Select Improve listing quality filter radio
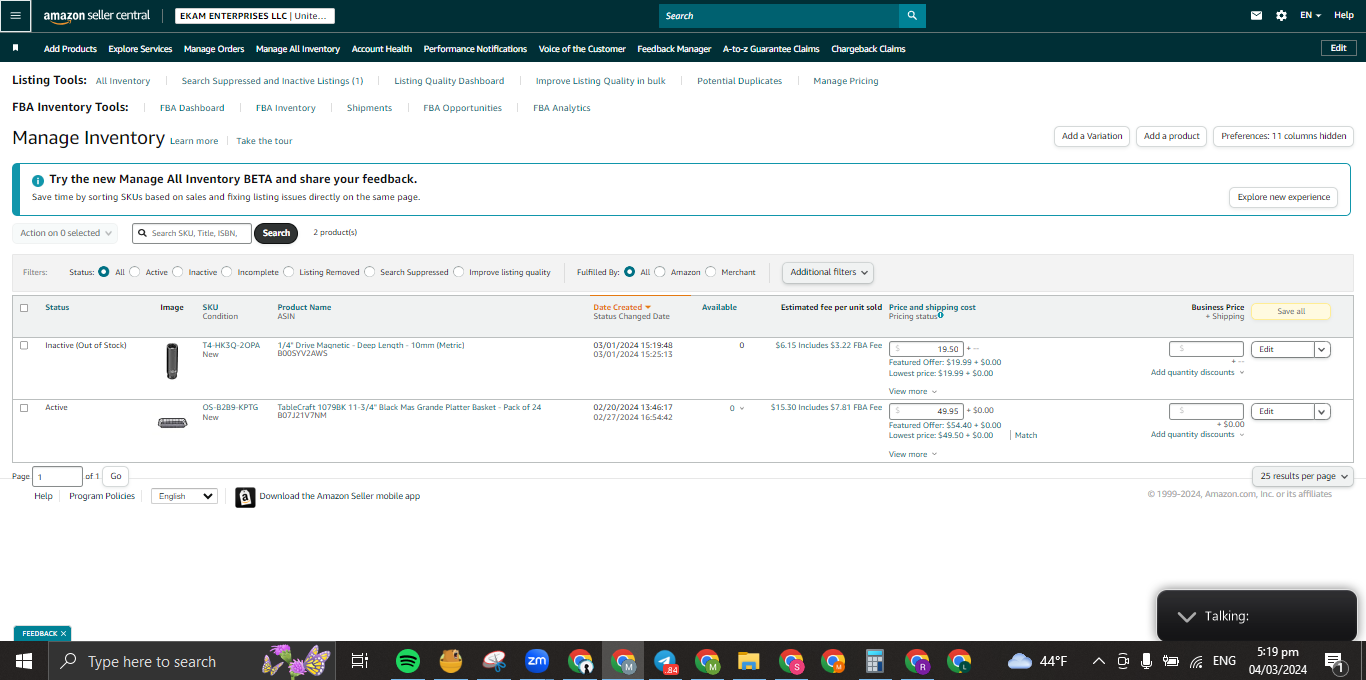This screenshot has width=1366, height=680. click(459, 272)
